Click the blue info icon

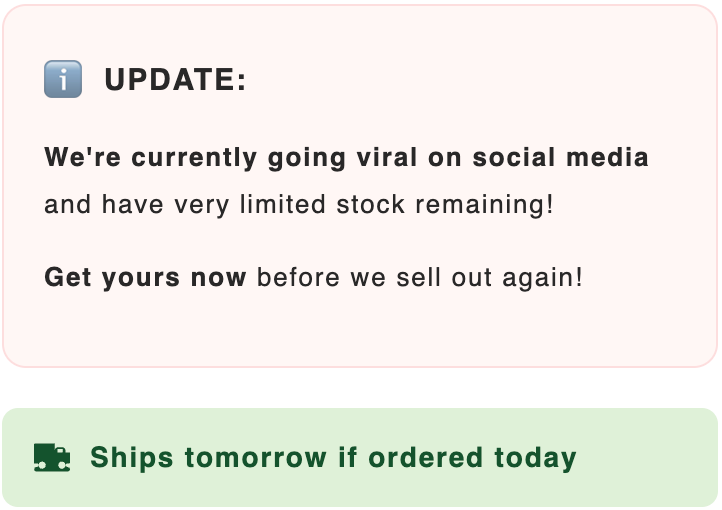(x=62, y=79)
